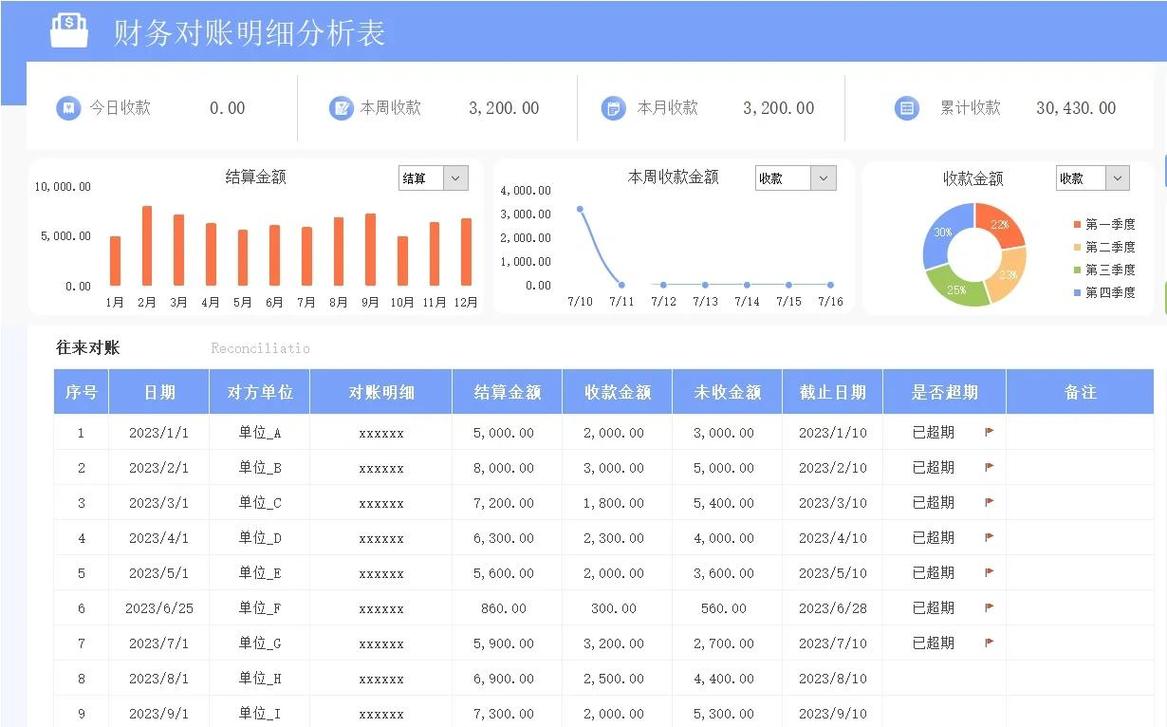
Task: Select the 序号 column header
Action: pos(81,391)
